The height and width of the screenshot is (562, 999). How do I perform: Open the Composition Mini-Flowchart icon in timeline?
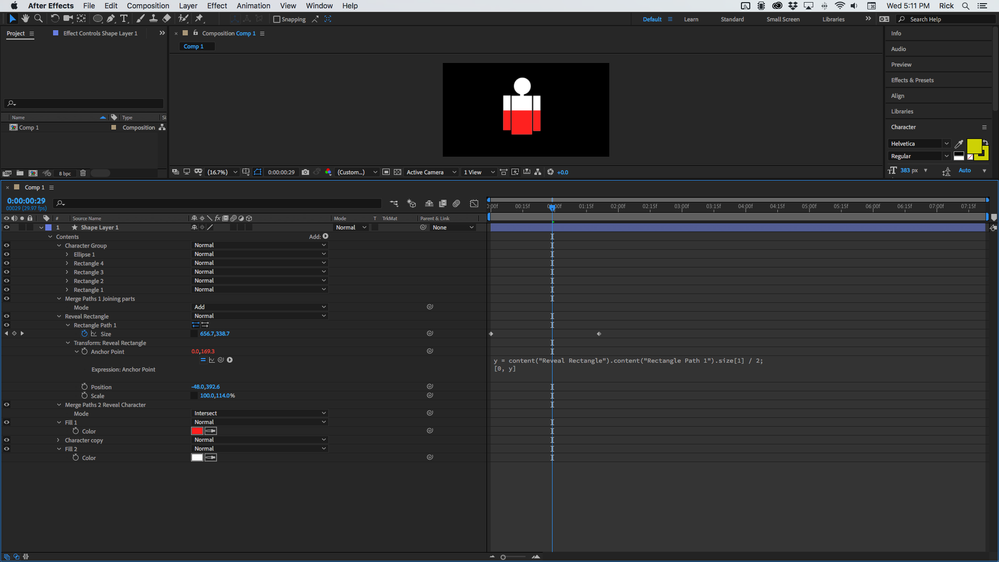(394, 204)
